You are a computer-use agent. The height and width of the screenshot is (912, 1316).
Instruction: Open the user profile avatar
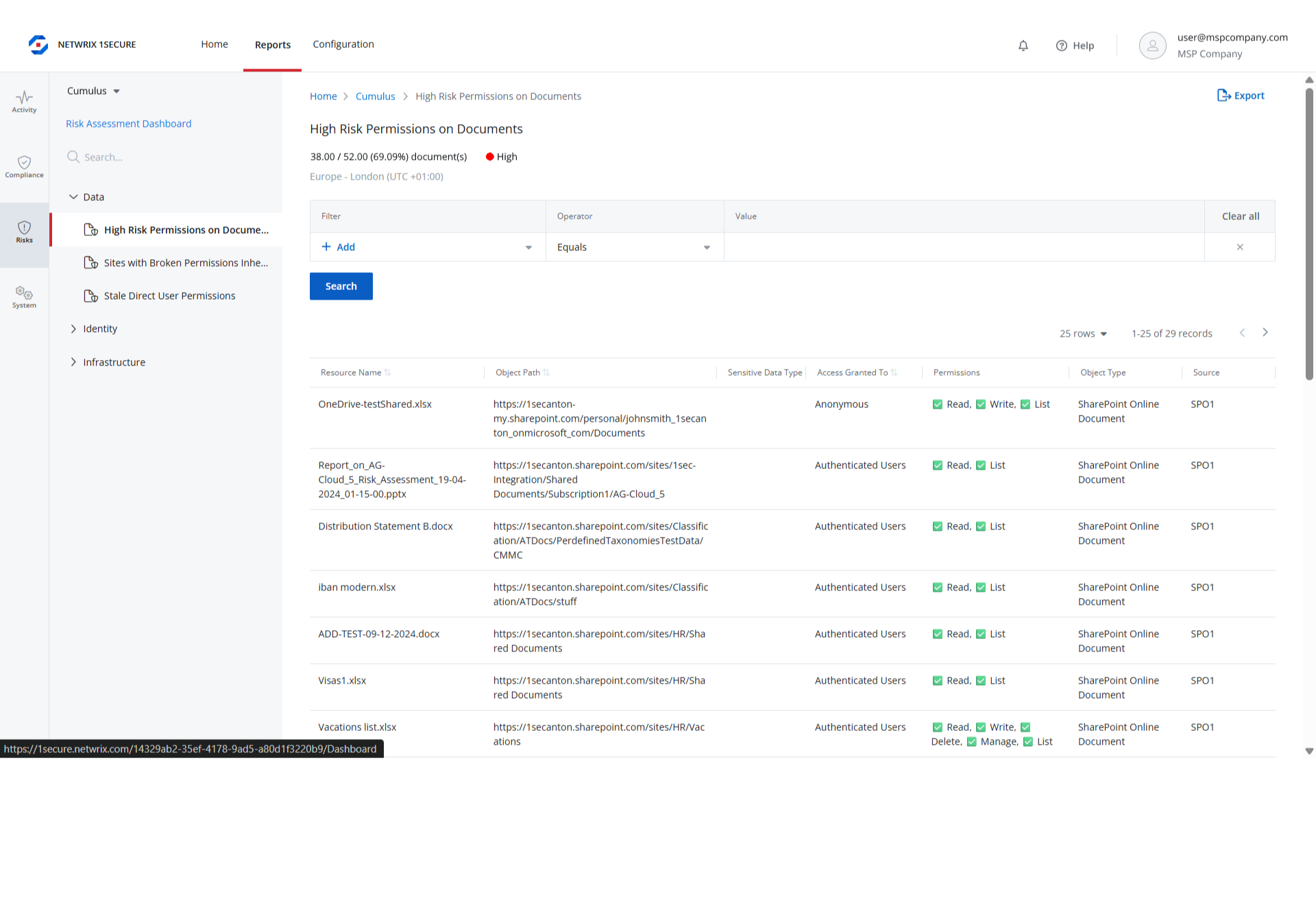click(x=1152, y=45)
